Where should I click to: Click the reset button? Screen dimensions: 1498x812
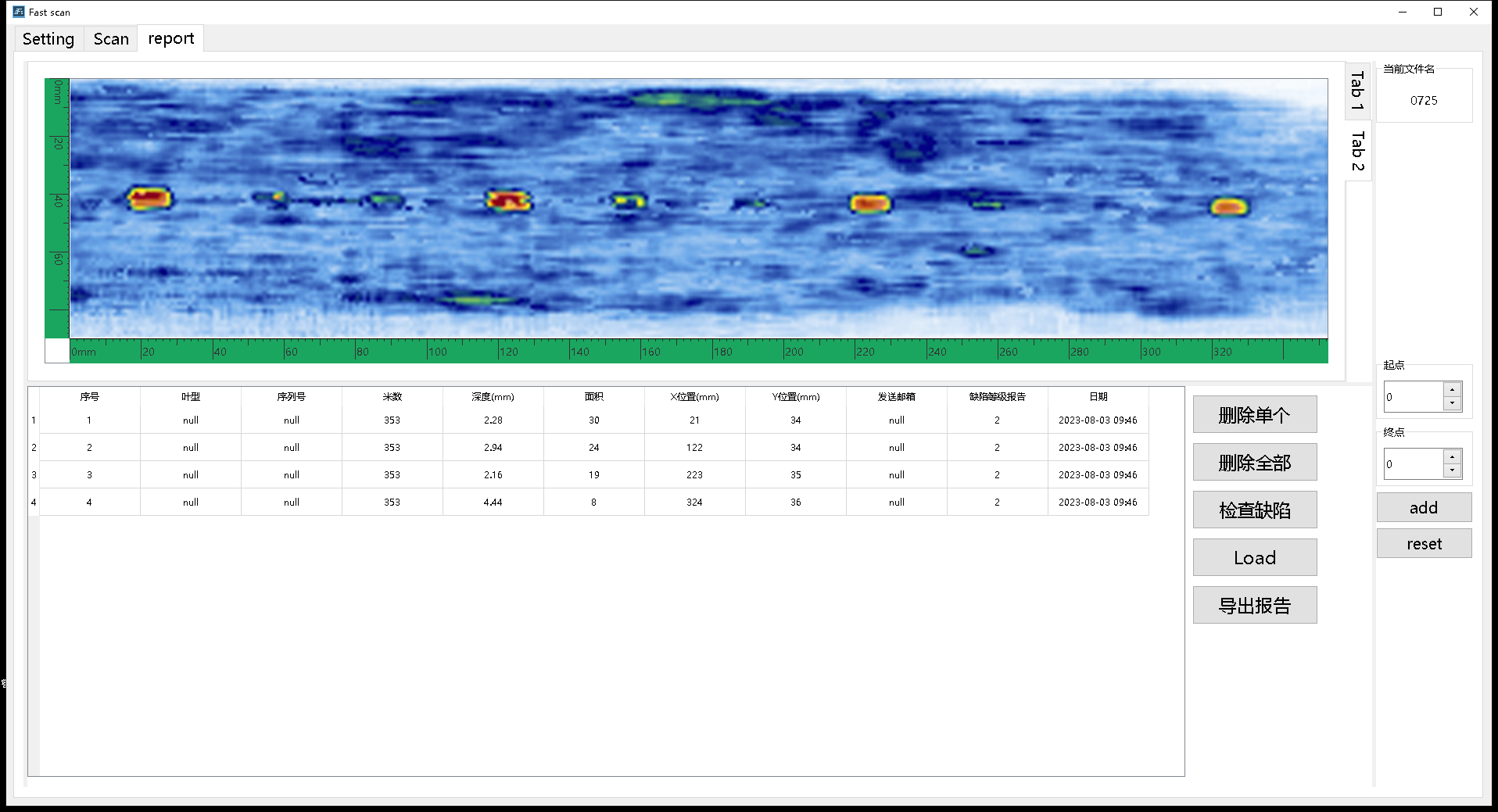[1424, 544]
